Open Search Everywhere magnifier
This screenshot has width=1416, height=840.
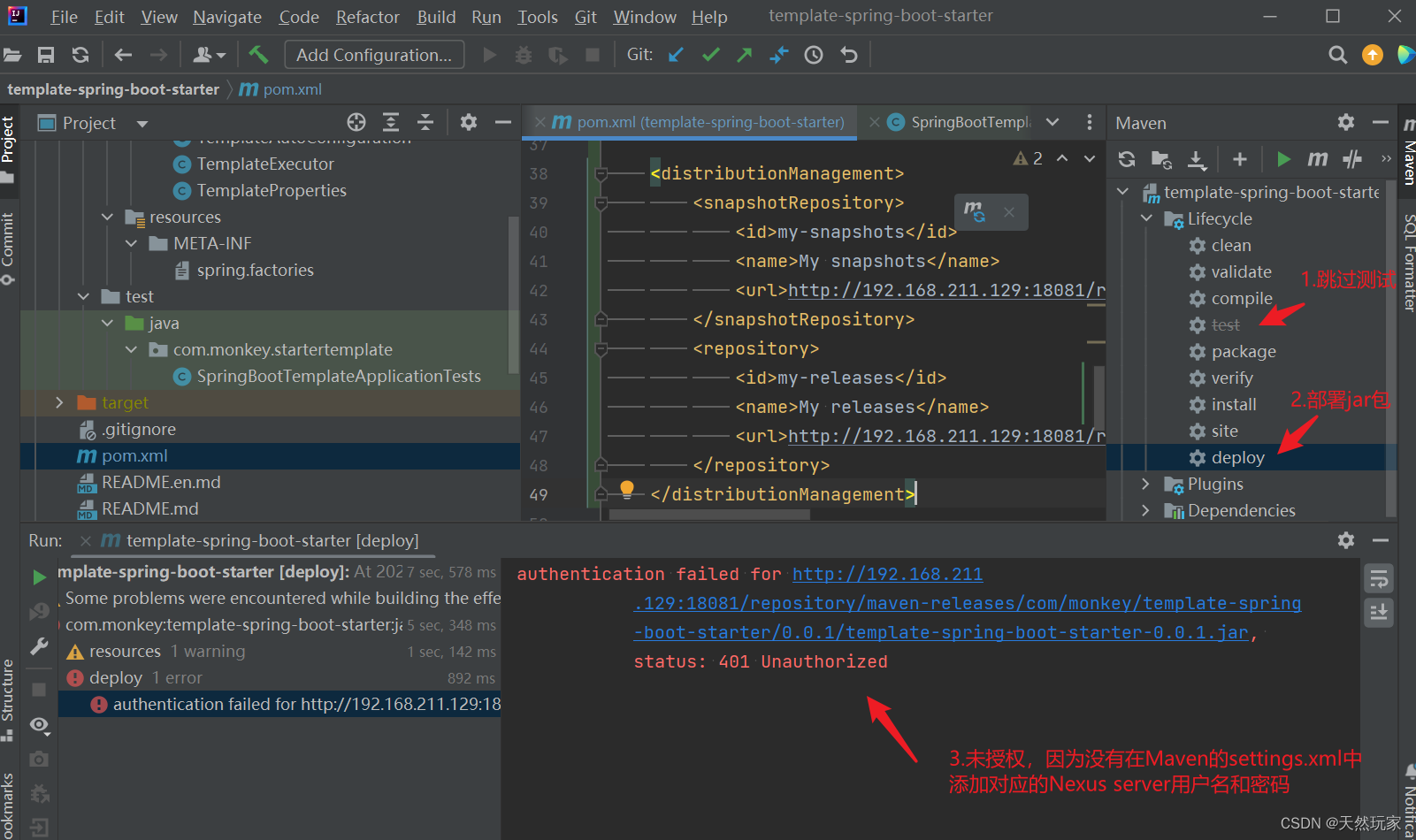pyautogui.click(x=1338, y=55)
